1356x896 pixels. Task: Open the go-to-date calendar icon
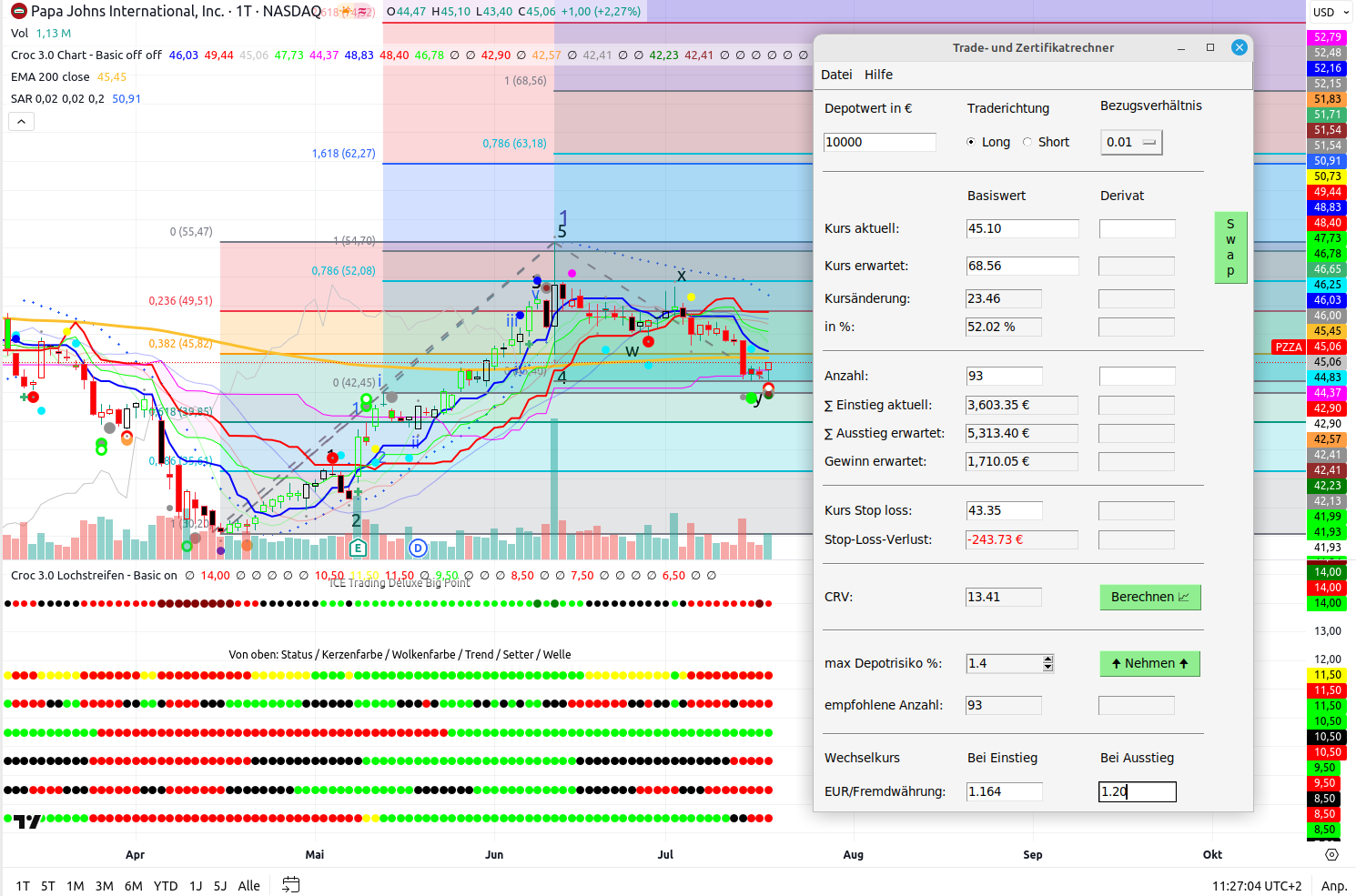(x=290, y=885)
